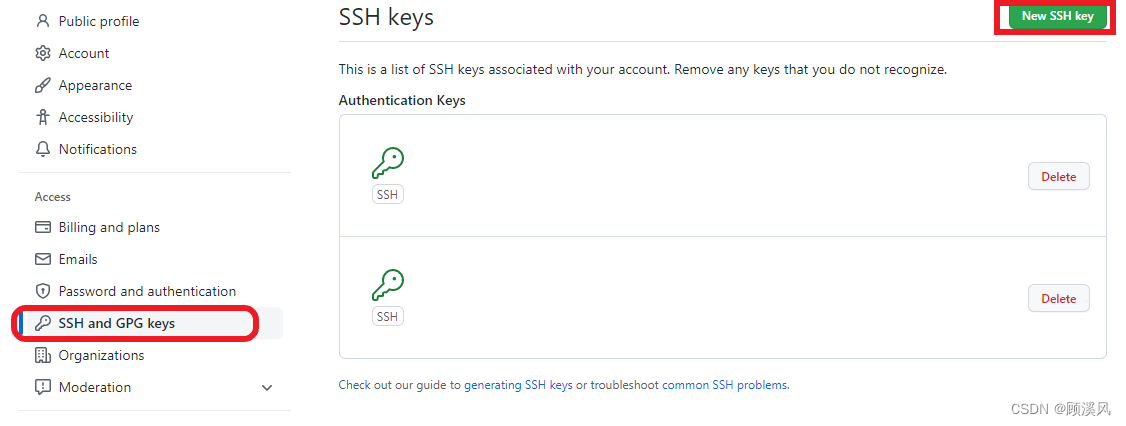Delete the second SSH key
The width and height of the screenshot is (1126, 426).
pyautogui.click(x=1058, y=298)
